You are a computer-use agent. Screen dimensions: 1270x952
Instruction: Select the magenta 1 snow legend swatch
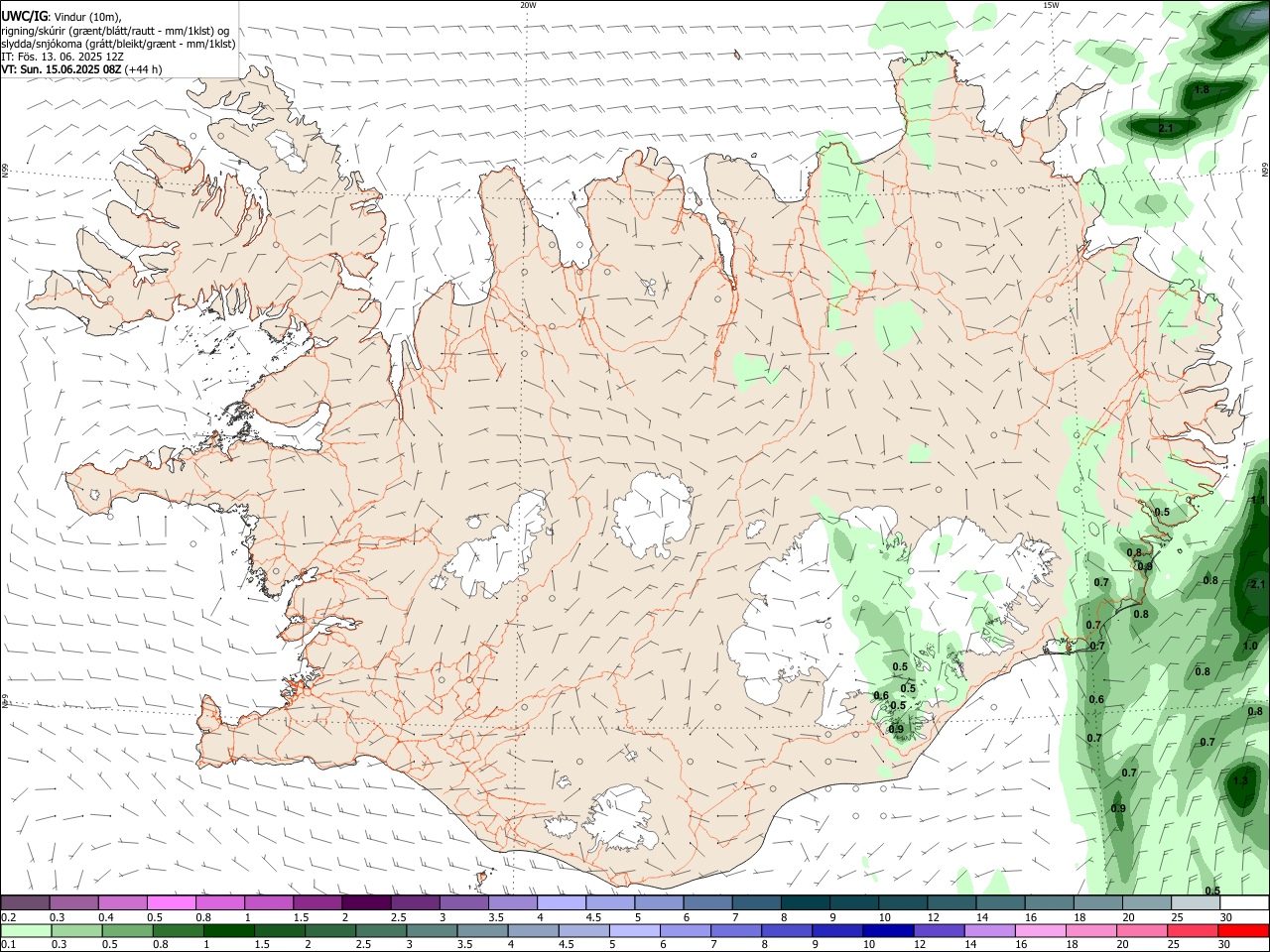269,903
